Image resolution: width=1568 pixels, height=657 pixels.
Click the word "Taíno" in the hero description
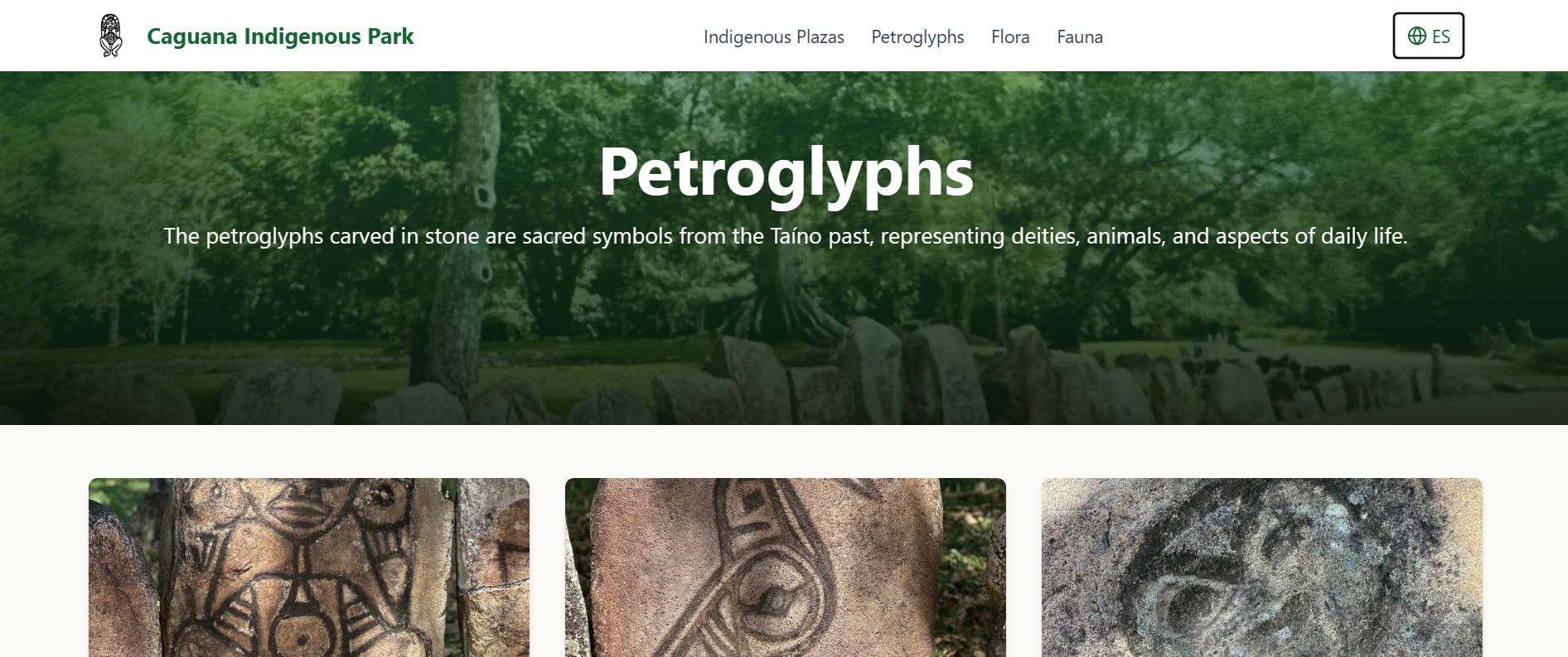(796, 236)
